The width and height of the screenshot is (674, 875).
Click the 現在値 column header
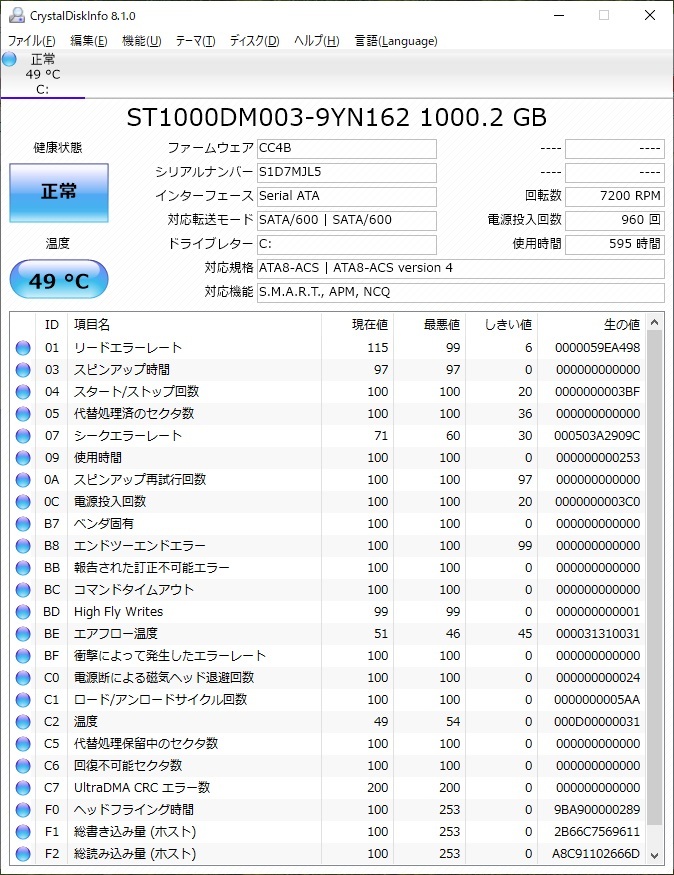pos(357,325)
